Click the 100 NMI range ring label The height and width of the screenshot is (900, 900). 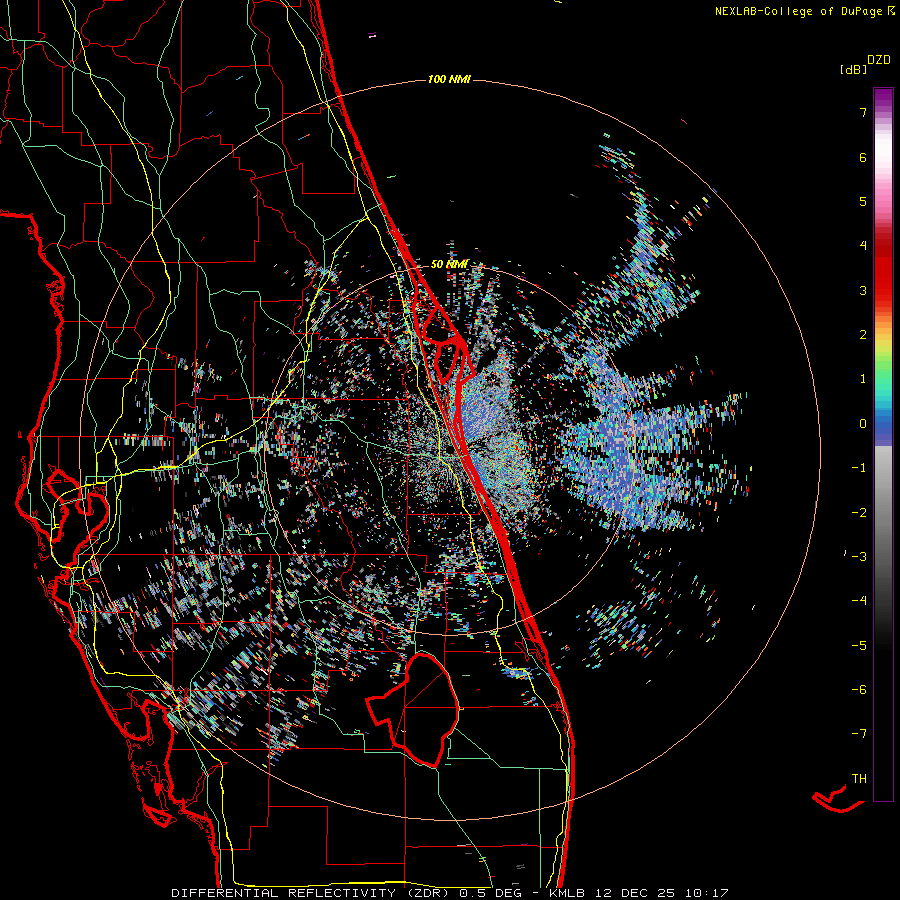449,79
